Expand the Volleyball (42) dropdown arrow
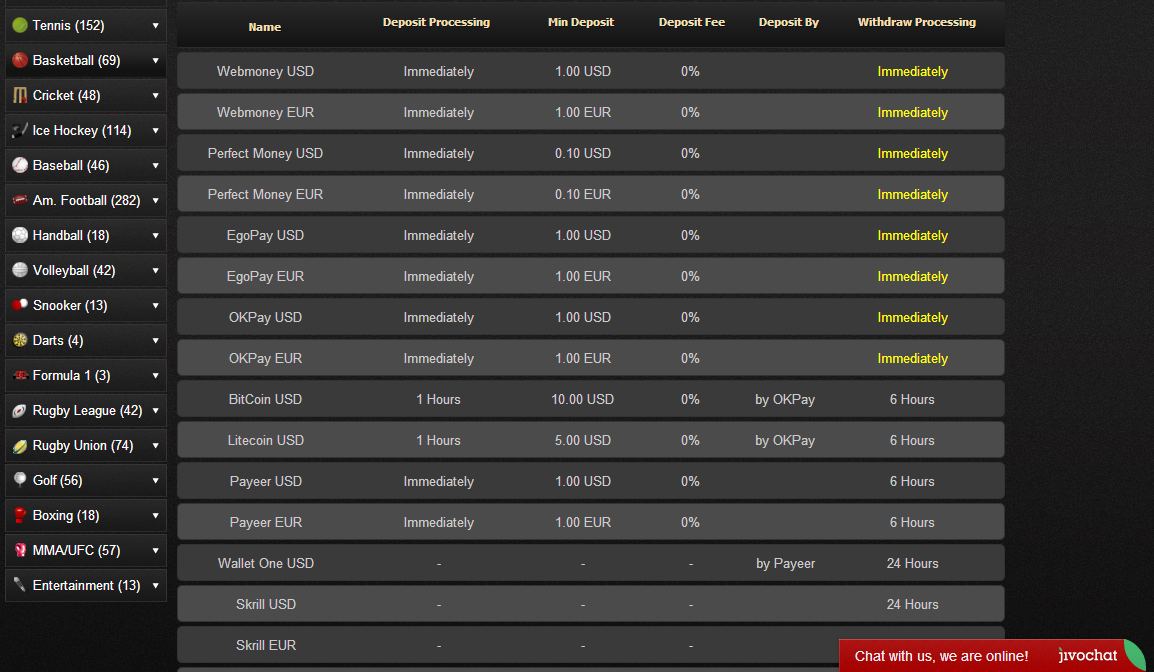1154x672 pixels. tap(155, 270)
